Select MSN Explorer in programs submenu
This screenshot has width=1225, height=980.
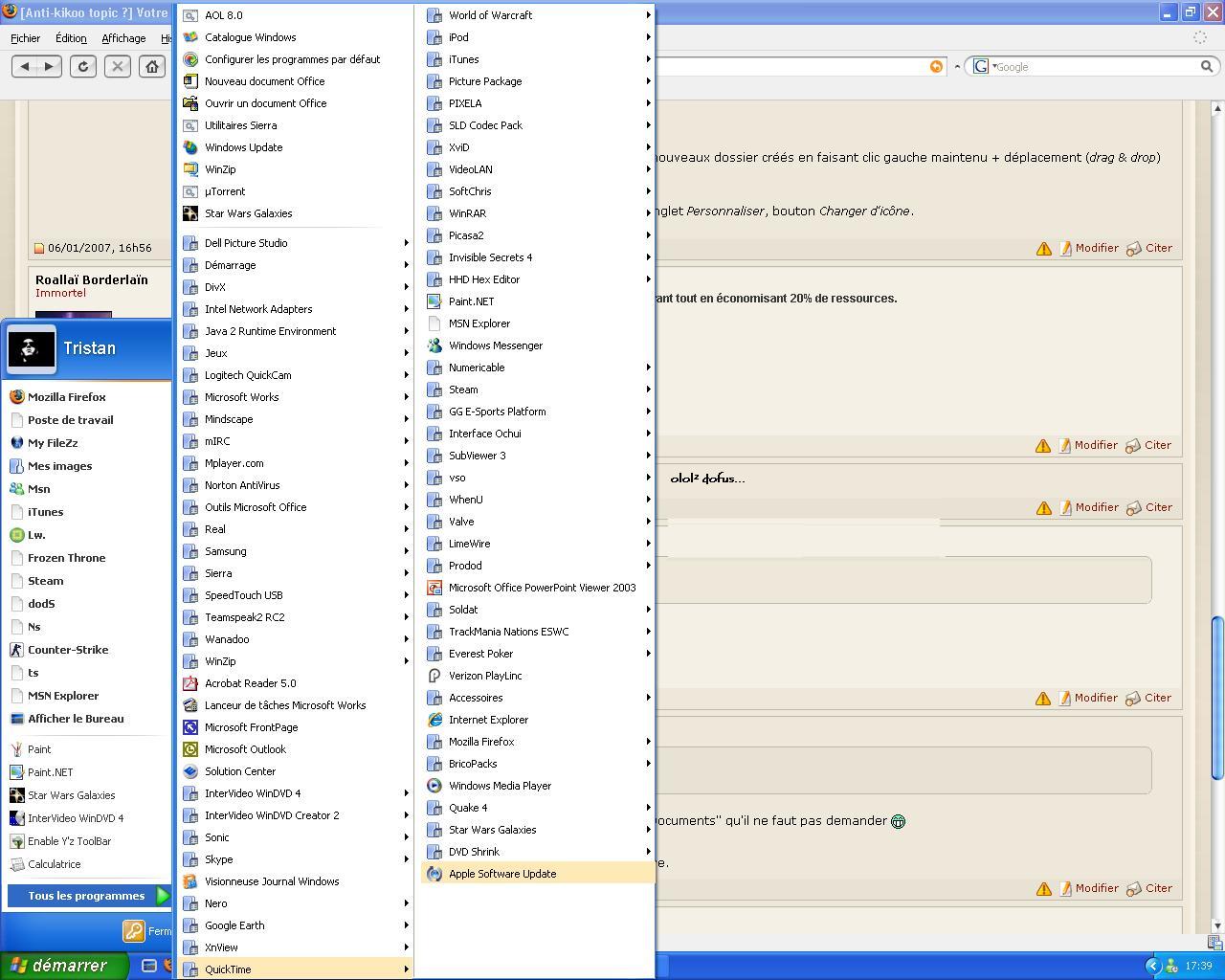[538, 323]
